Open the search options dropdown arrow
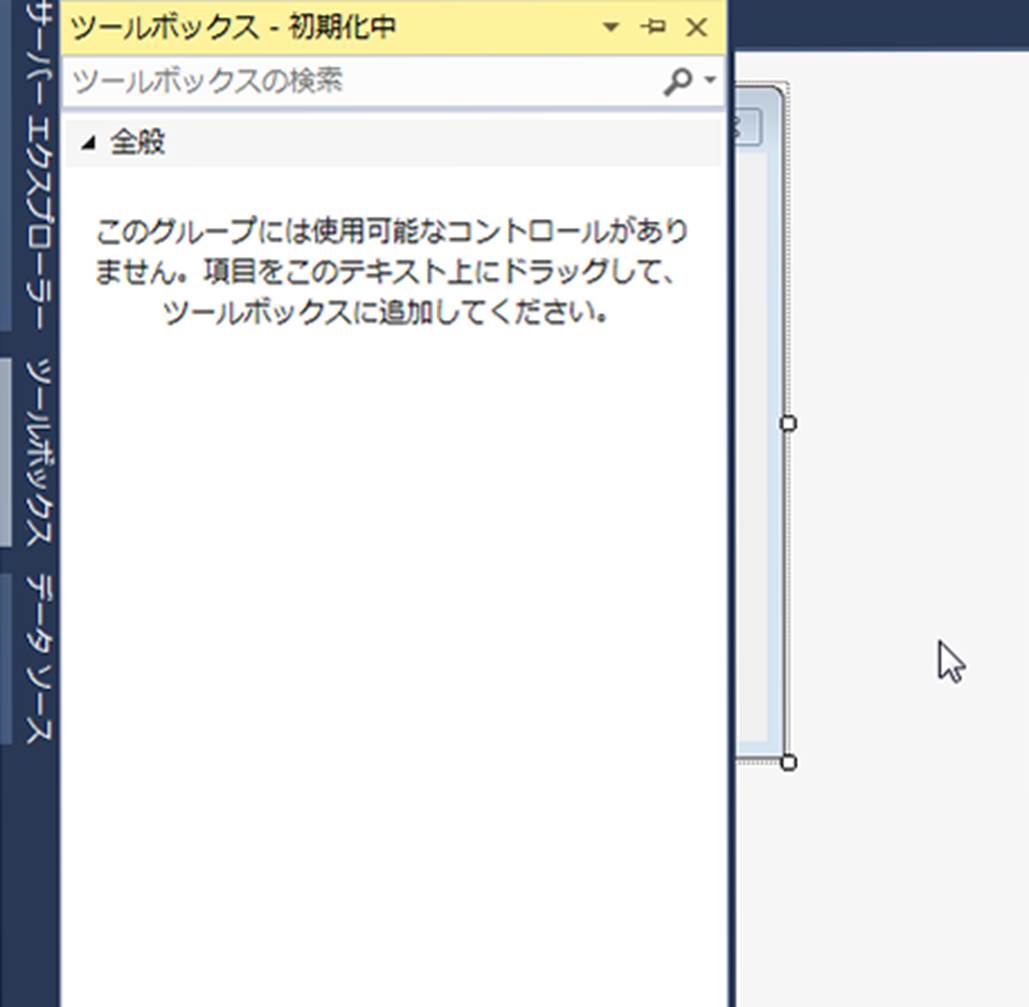Screen dimensions: 1029x1007 [711, 81]
